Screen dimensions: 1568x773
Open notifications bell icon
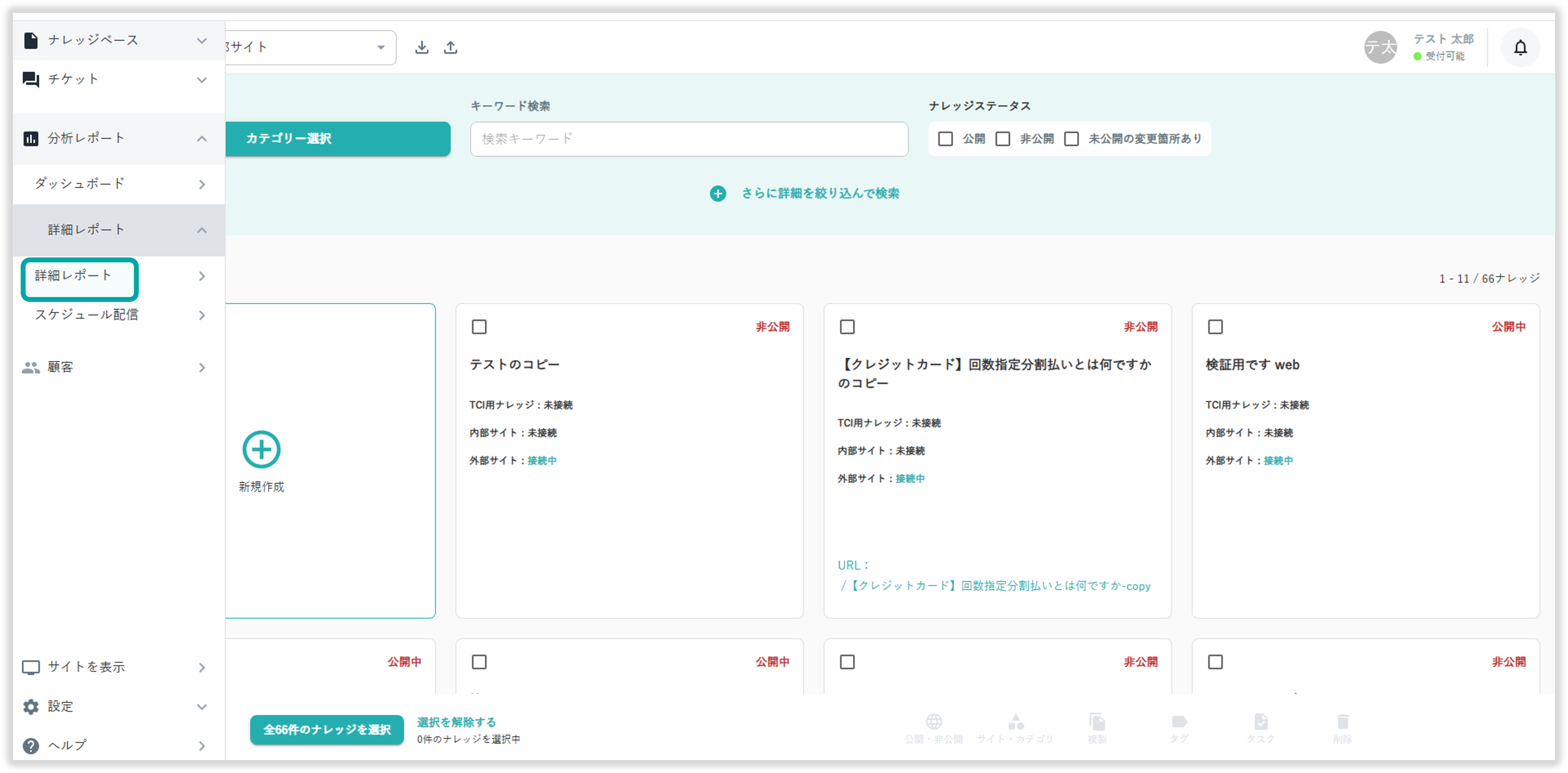pyautogui.click(x=1520, y=47)
